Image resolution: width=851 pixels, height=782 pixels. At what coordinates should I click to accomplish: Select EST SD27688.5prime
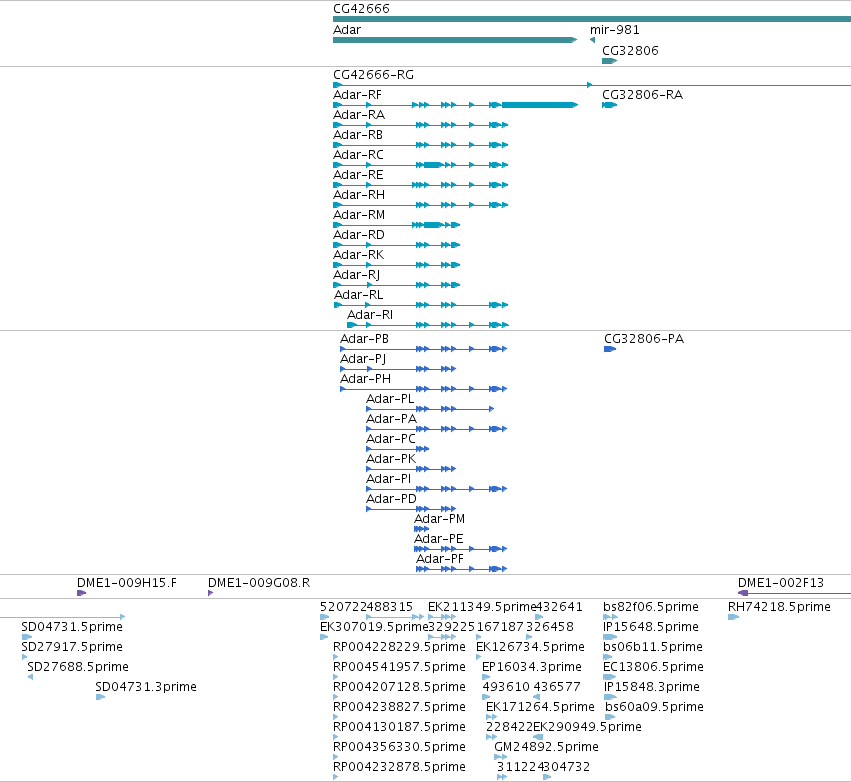click(x=78, y=667)
